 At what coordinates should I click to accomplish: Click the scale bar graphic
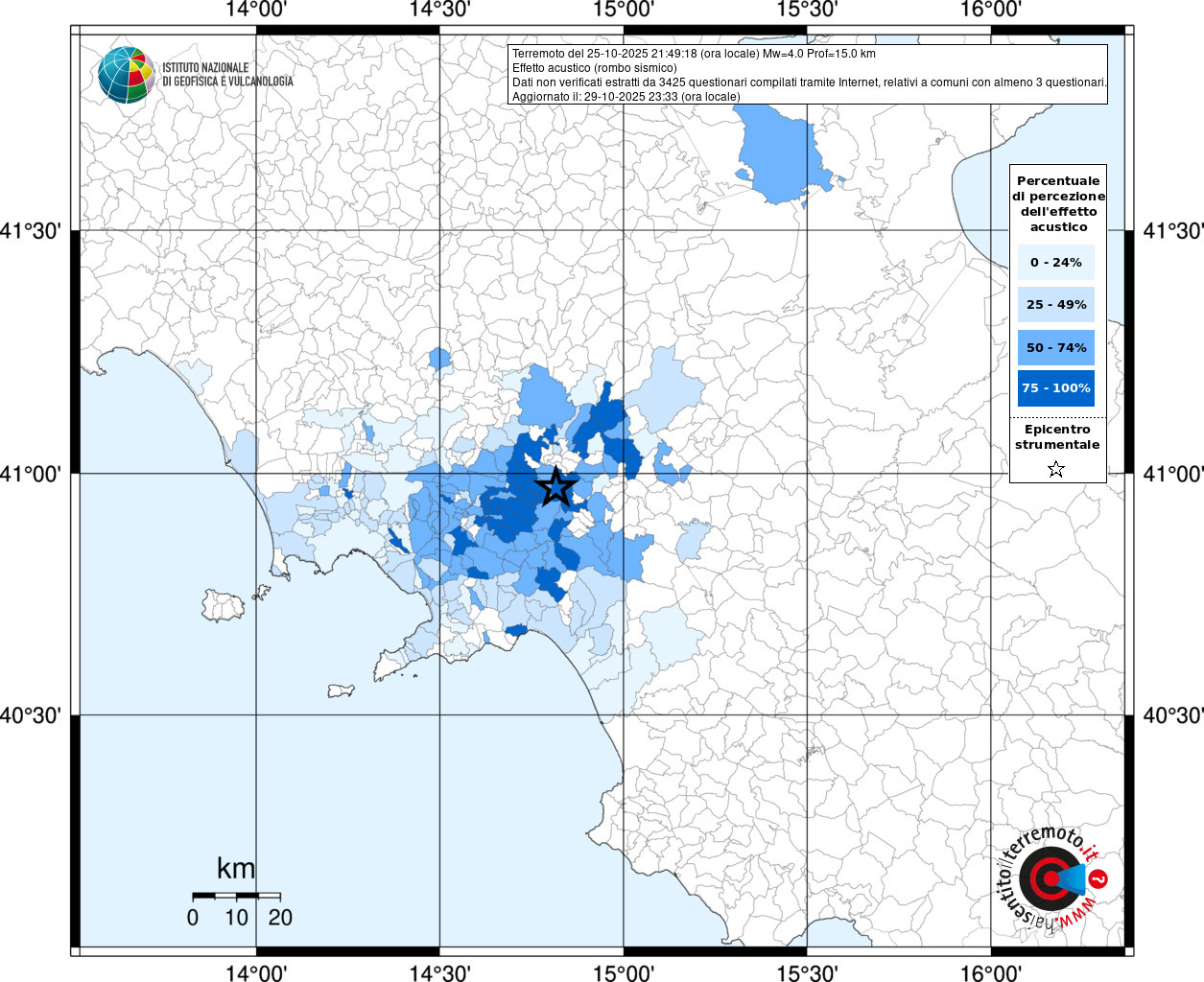click(x=236, y=896)
